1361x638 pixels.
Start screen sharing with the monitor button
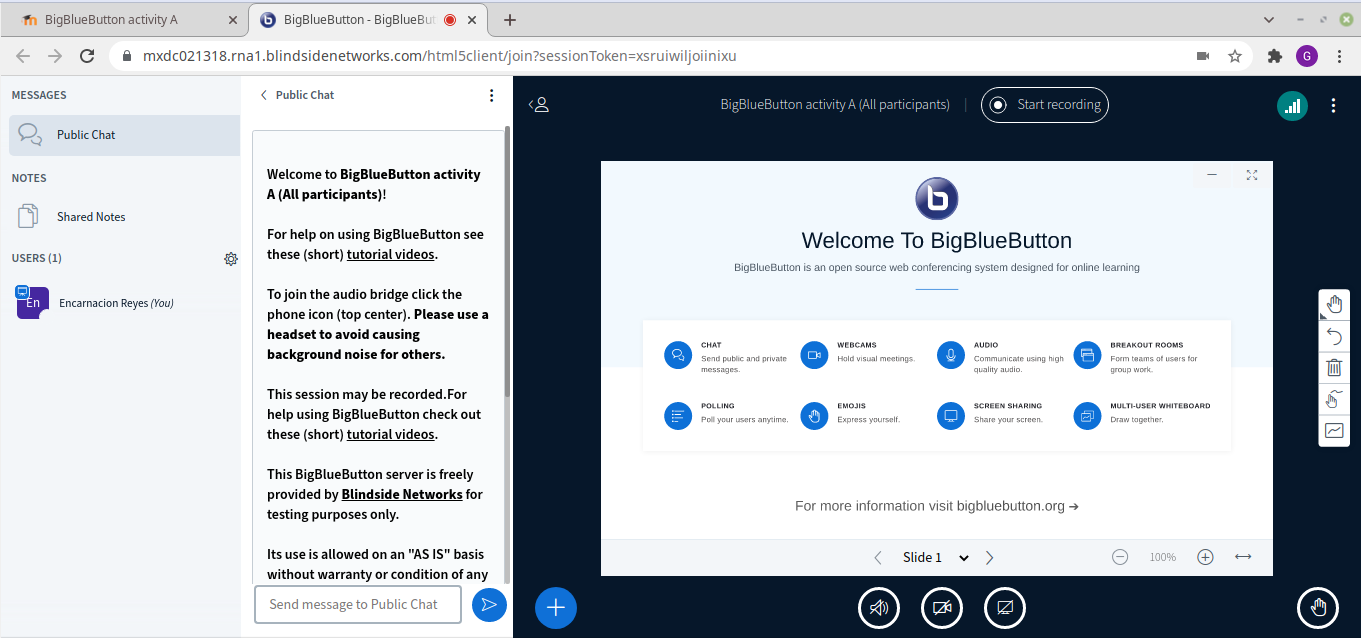click(1005, 607)
